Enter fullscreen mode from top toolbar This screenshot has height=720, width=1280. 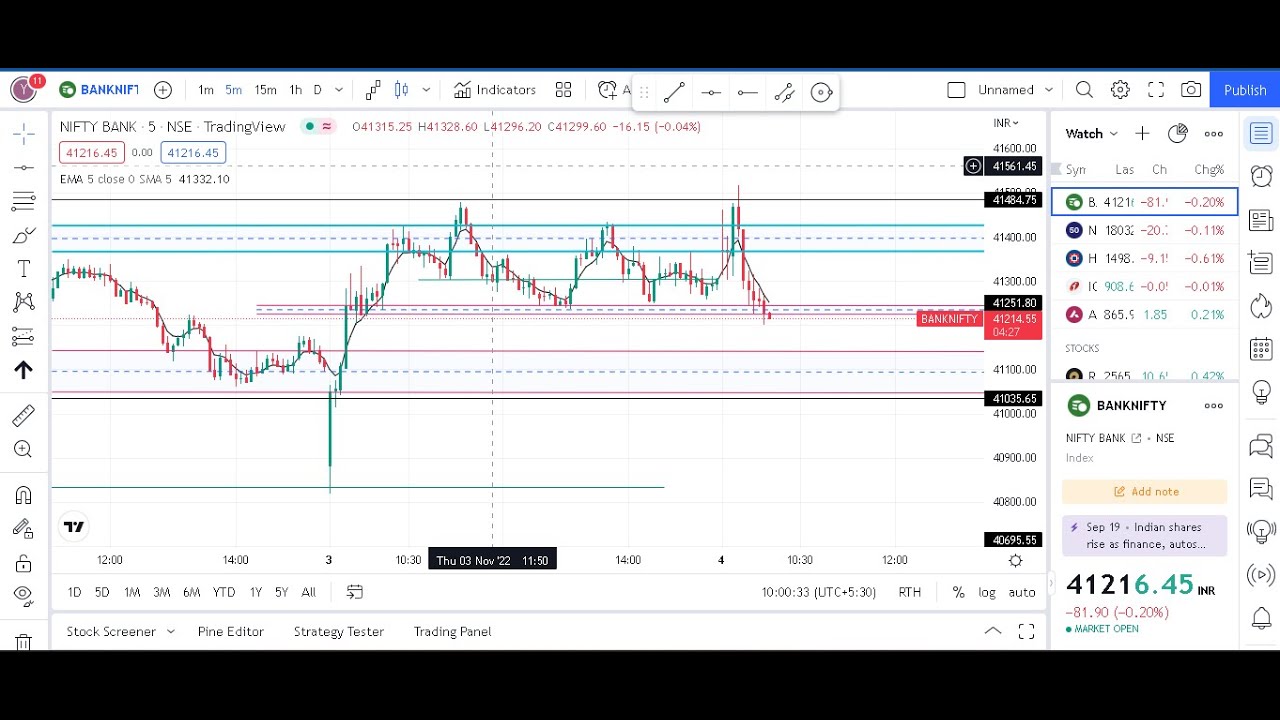pyautogui.click(x=1156, y=90)
